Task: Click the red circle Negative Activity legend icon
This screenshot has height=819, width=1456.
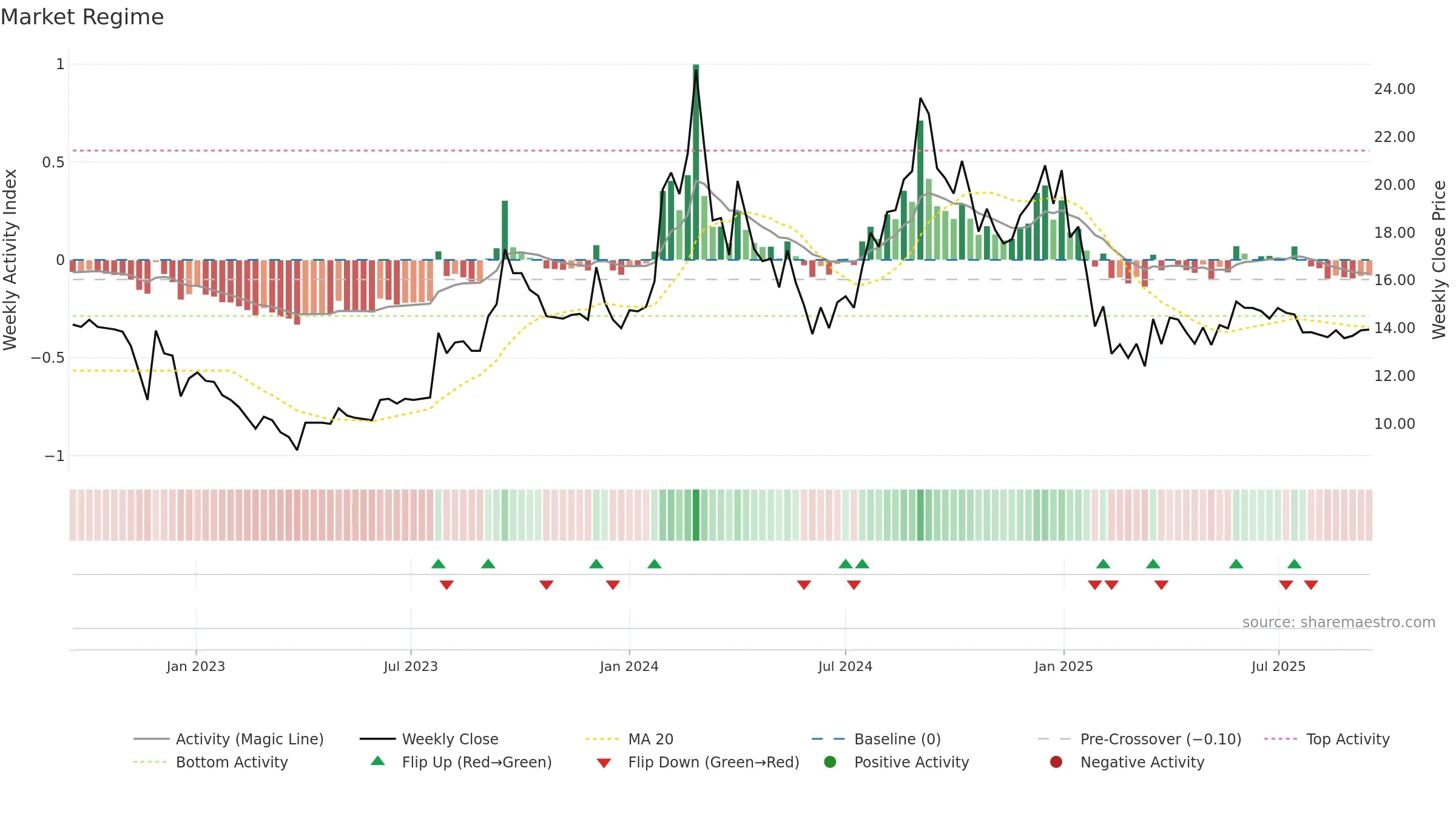Action: pos(1056,761)
